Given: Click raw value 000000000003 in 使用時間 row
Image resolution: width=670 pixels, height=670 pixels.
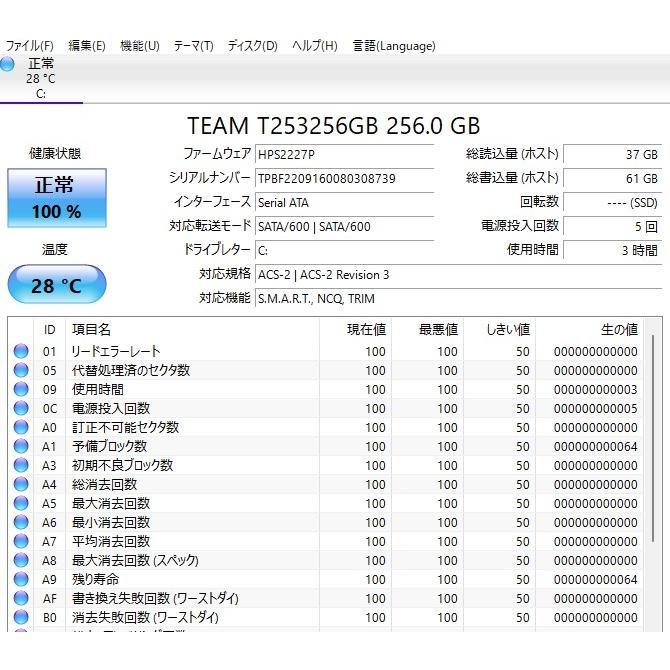Looking at the screenshot, I should click(596, 389).
